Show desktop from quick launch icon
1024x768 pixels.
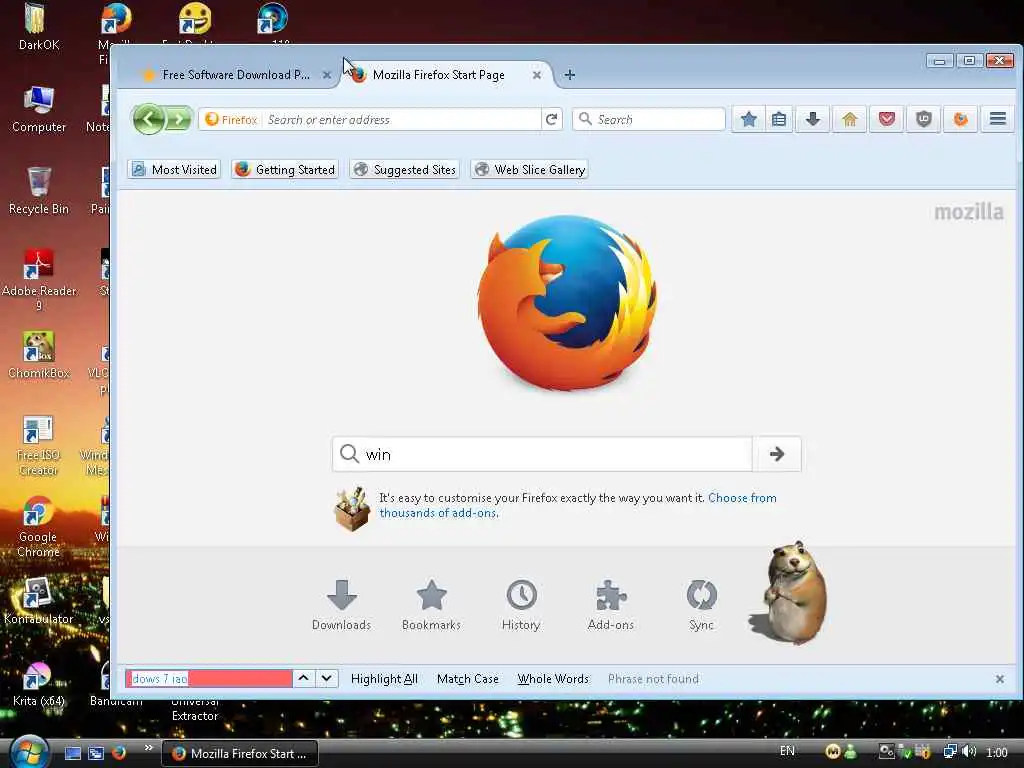(x=73, y=753)
